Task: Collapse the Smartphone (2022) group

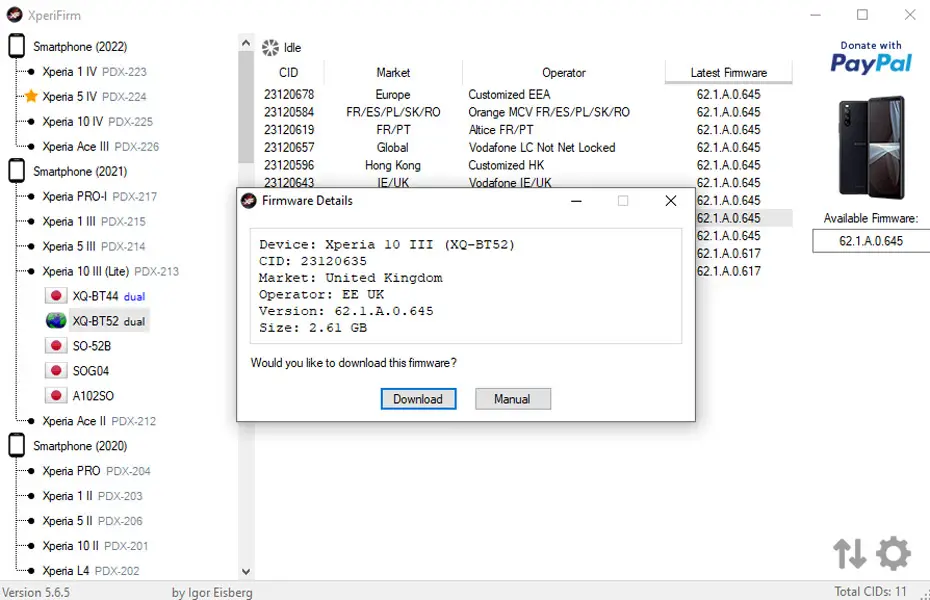Action: pos(80,47)
